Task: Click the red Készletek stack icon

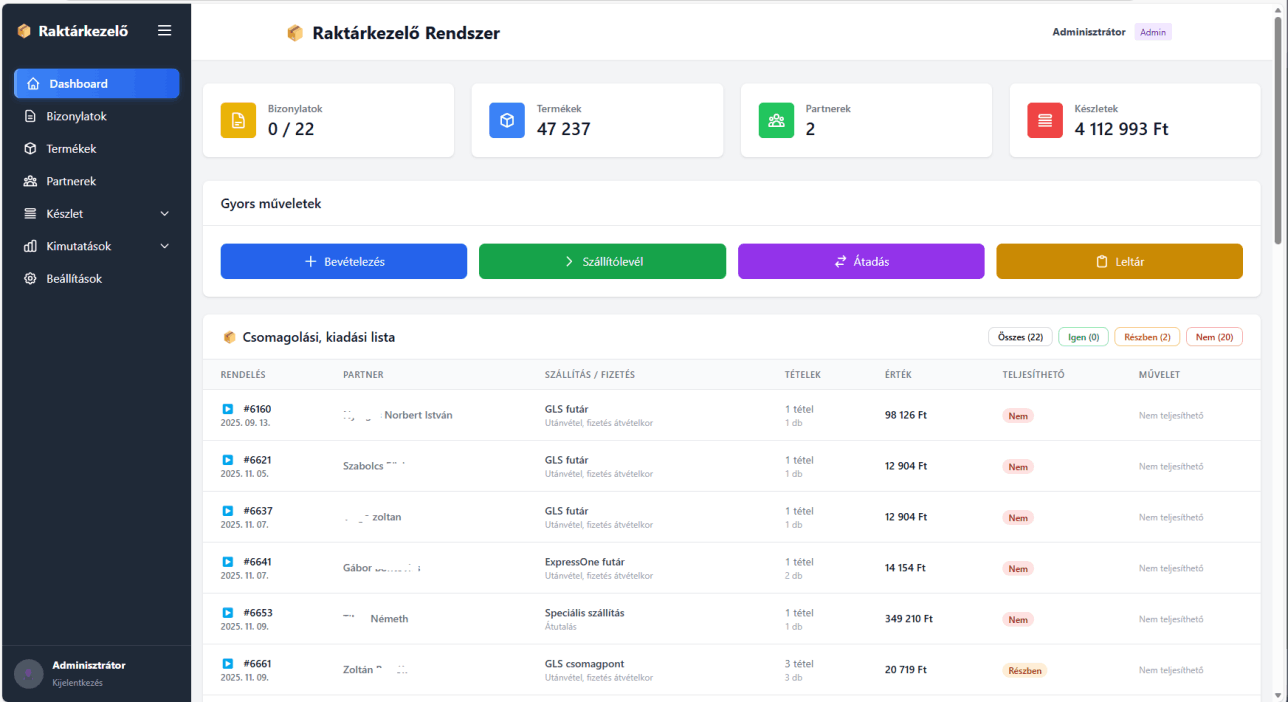Action: (1045, 120)
